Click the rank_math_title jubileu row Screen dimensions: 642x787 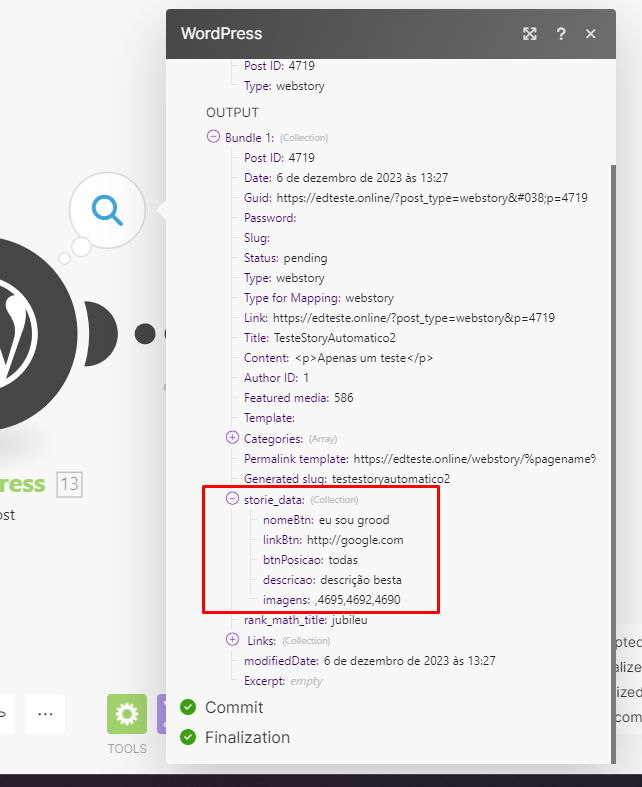pyautogui.click(x=306, y=620)
